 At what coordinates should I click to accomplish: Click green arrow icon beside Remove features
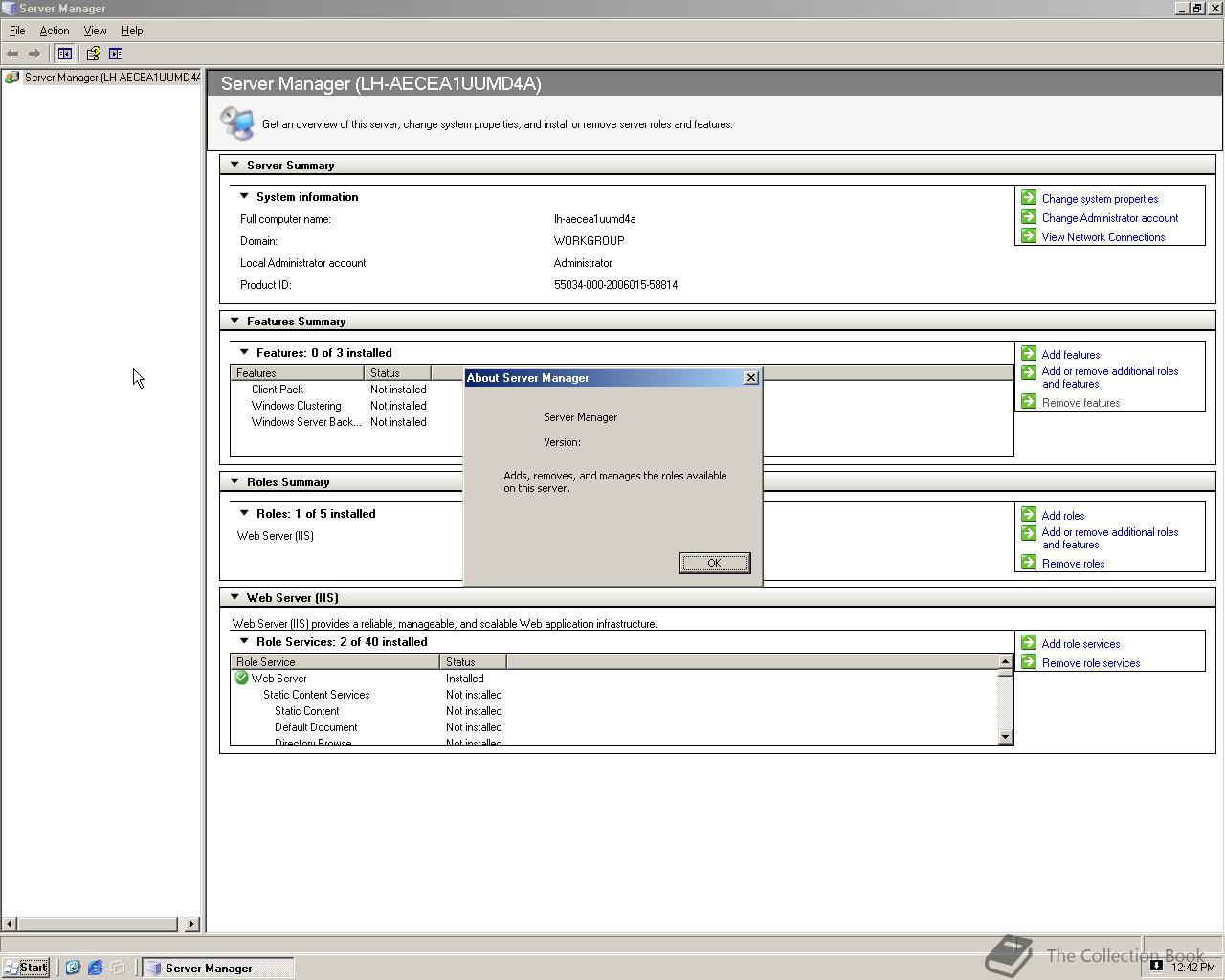click(1029, 401)
